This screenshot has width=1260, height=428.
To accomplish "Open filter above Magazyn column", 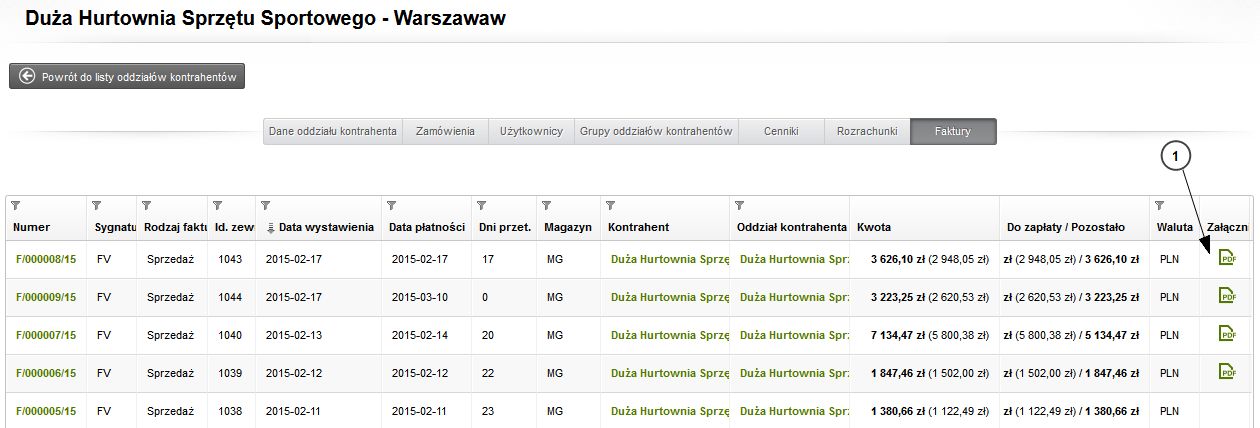I will point(547,206).
